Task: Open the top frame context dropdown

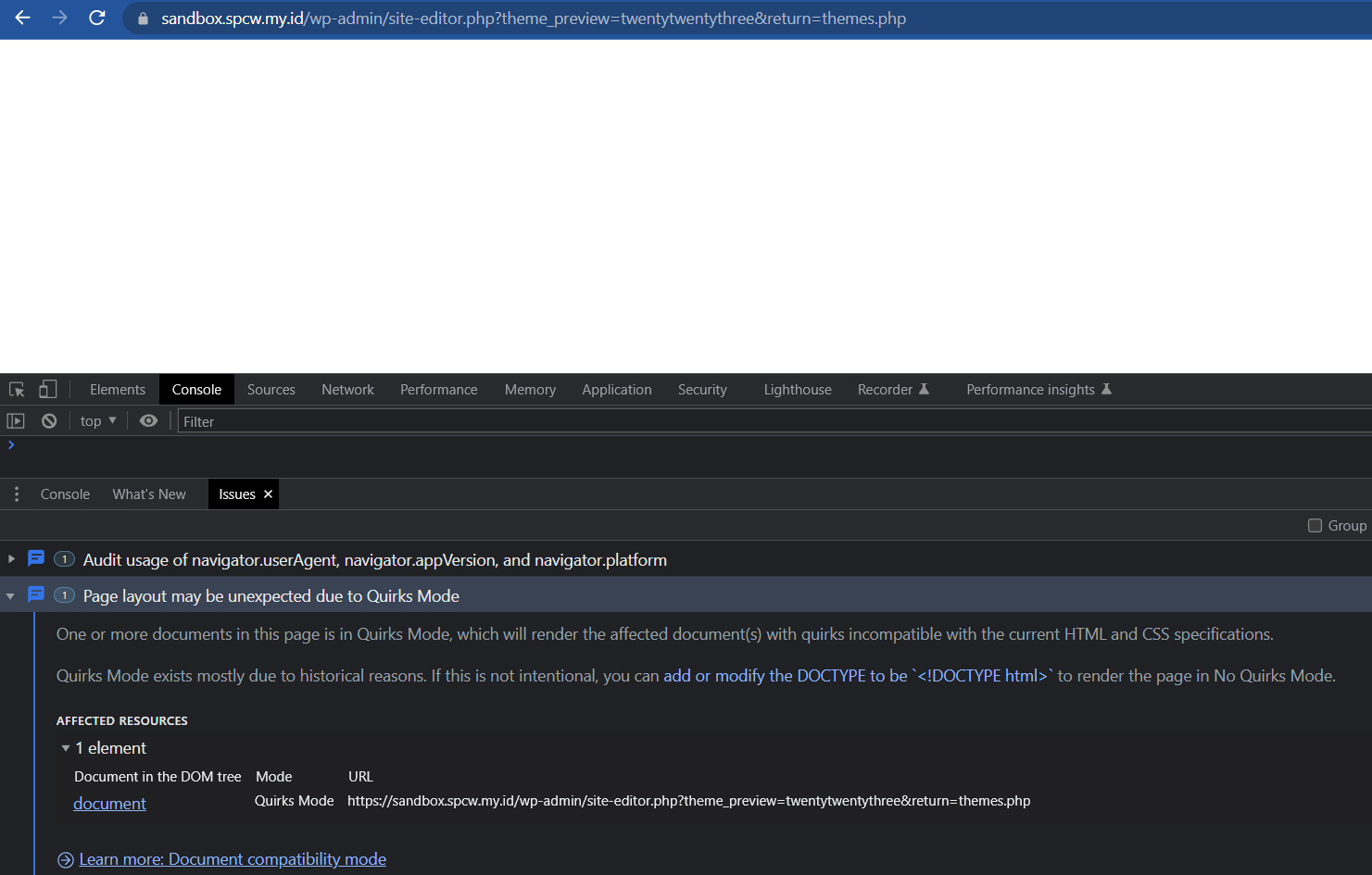Action: pyautogui.click(x=96, y=420)
